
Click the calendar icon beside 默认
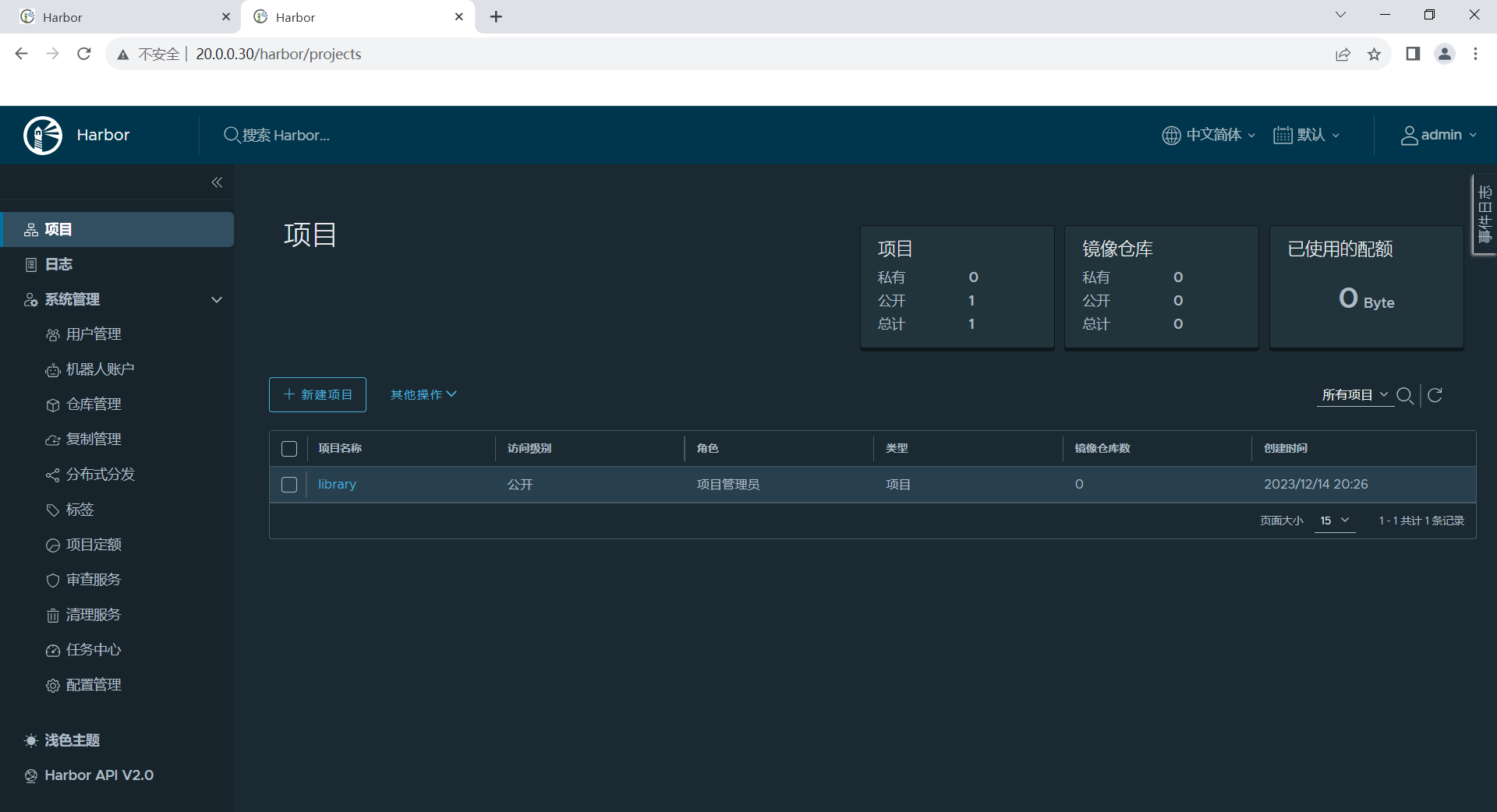[1283, 136]
